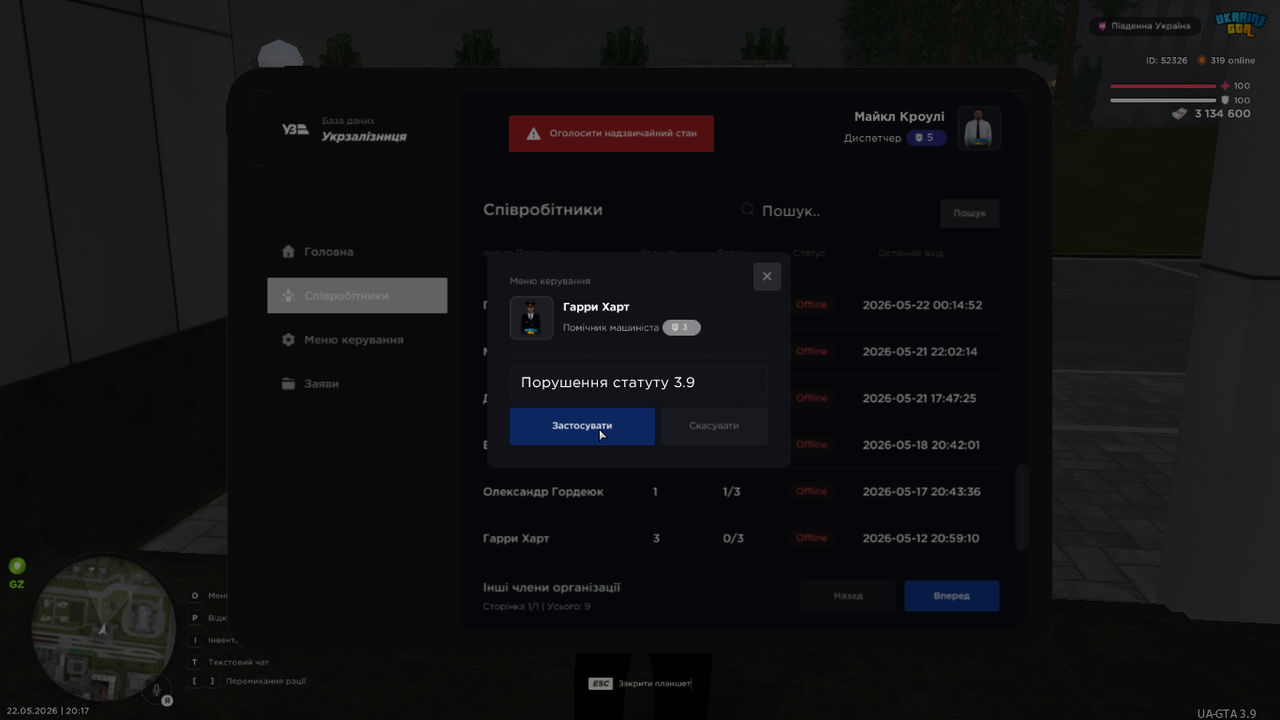Click the people icon beside Співробітники
The height and width of the screenshot is (720, 1280).
point(288,296)
